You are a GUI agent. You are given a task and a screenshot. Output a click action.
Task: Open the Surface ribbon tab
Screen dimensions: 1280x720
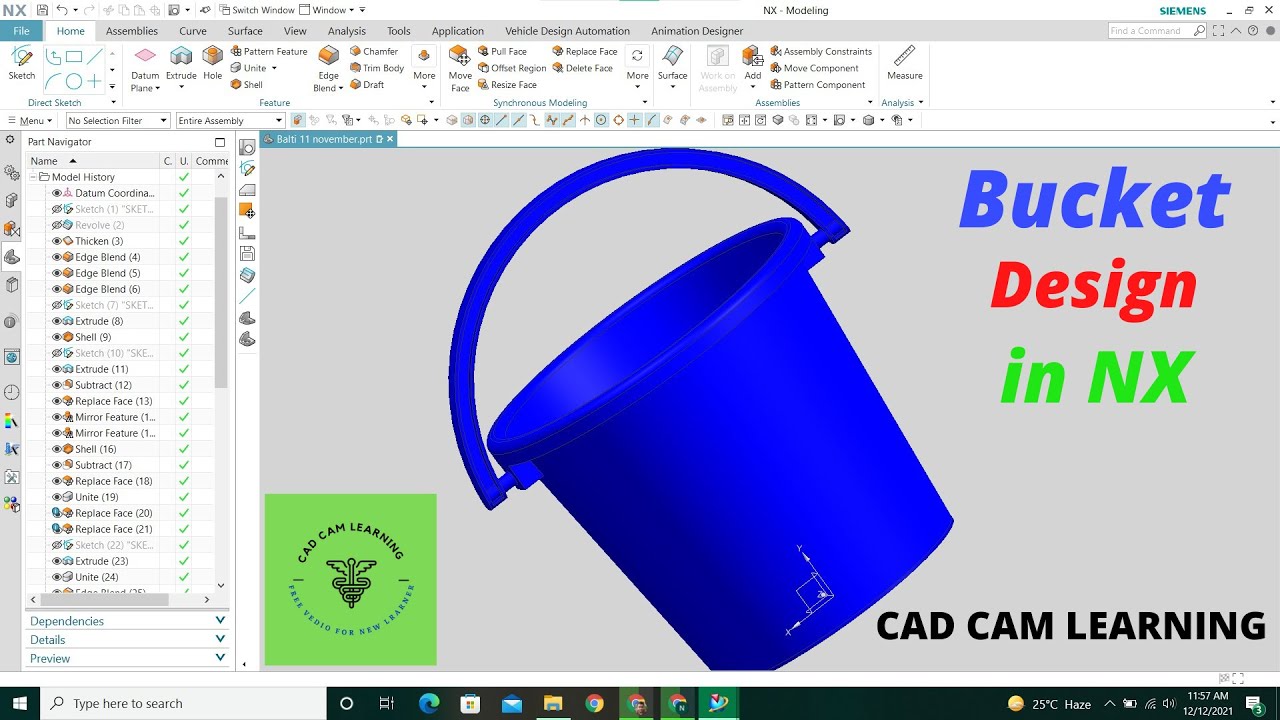pyautogui.click(x=245, y=31)
